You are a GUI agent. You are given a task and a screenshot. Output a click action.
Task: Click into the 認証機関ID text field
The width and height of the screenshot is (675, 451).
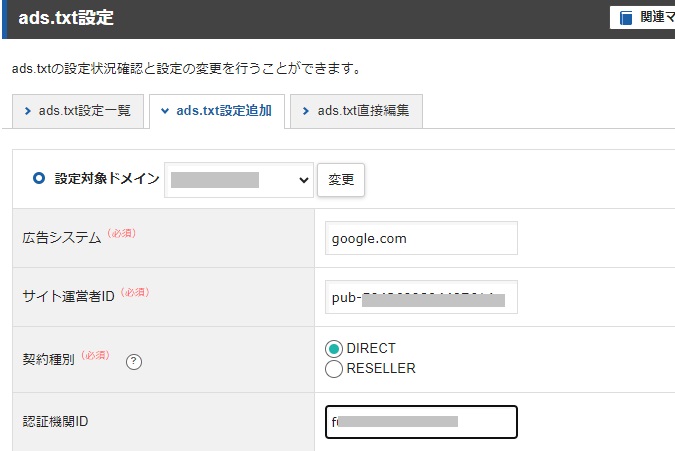pos(421,422)
